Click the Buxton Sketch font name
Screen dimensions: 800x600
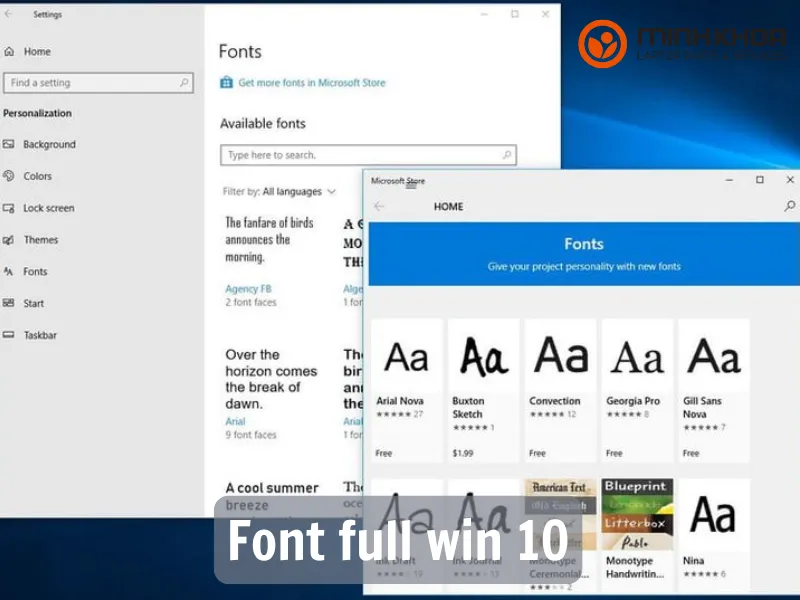tap(468, 408)
